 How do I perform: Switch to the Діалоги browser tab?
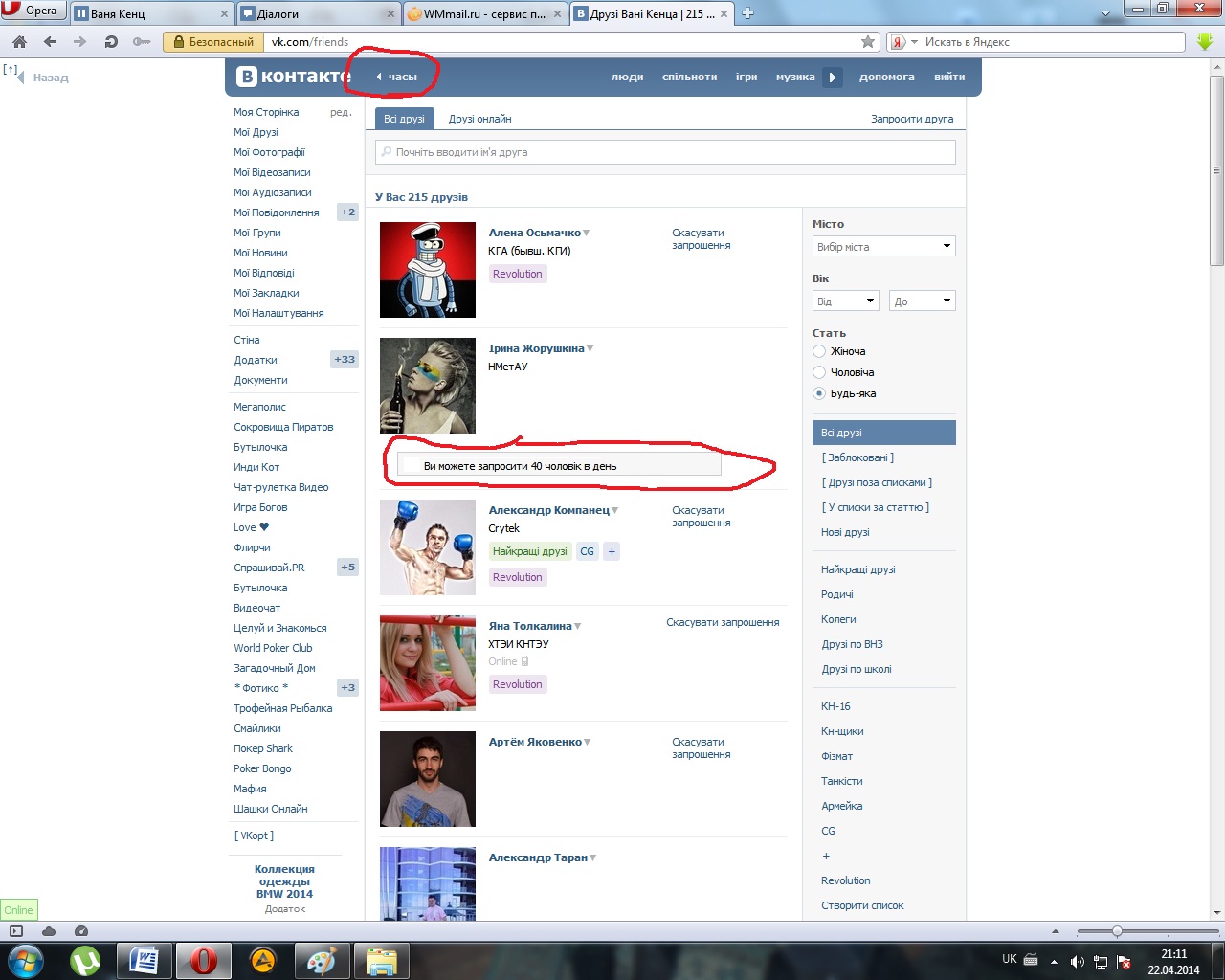click(x=318, y=13)
